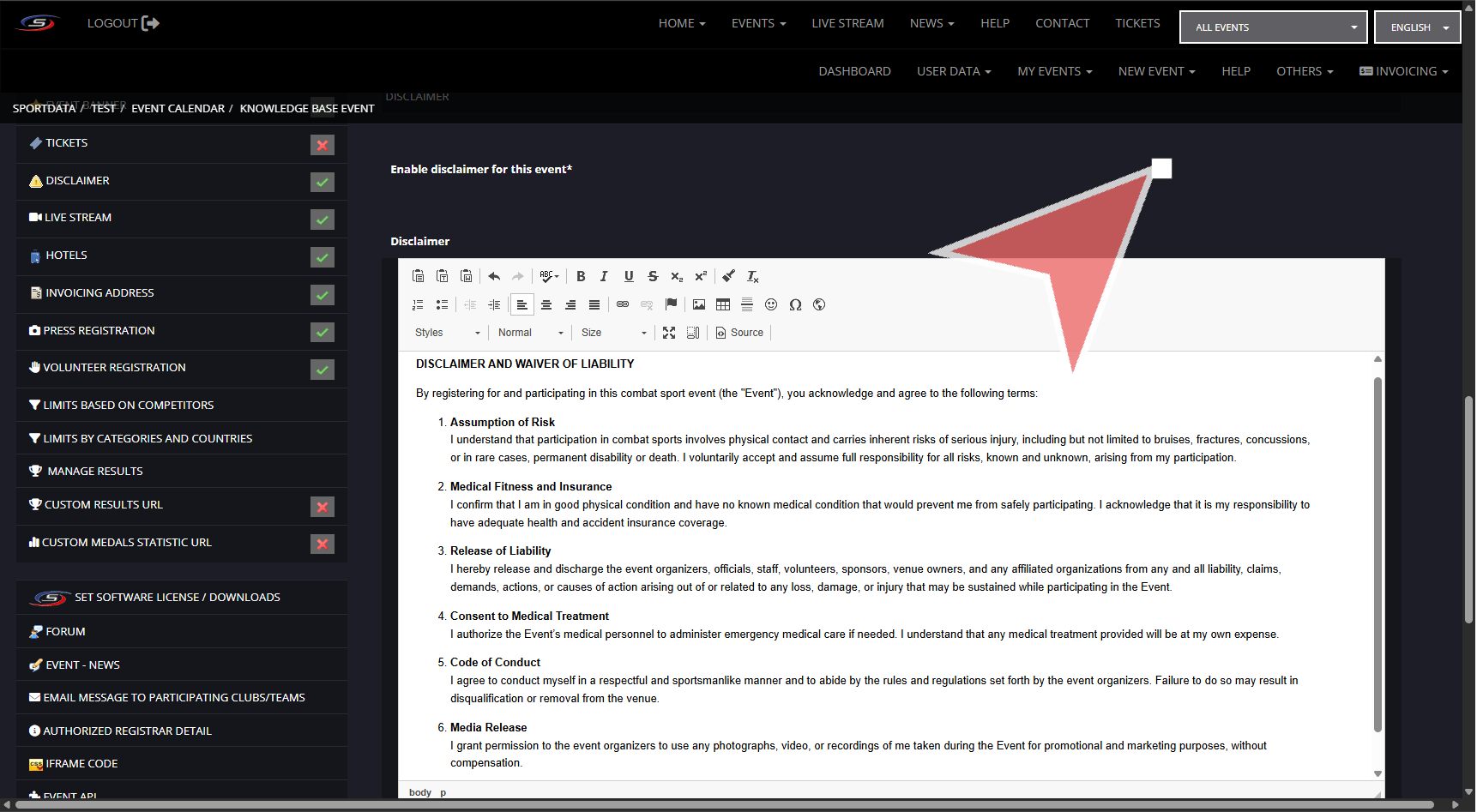
Task: Open the Invoicing menu
Action: pos(1404,71)
